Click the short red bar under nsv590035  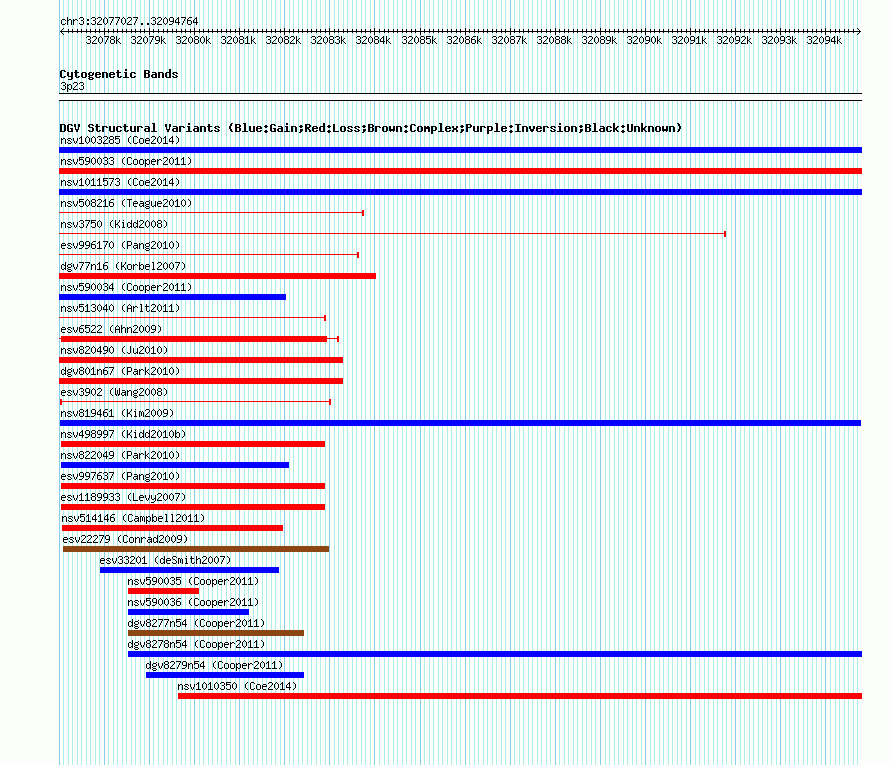[x=163, y=591]
